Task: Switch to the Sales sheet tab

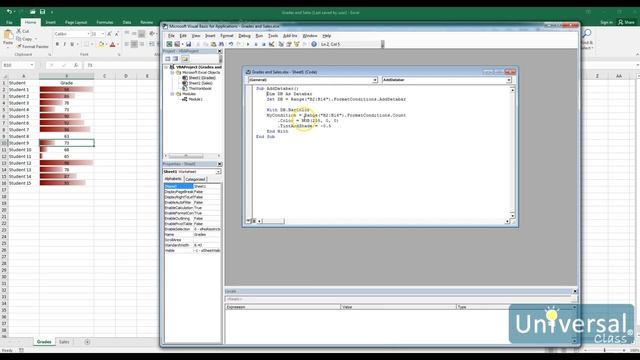Action: pos(64,342)
